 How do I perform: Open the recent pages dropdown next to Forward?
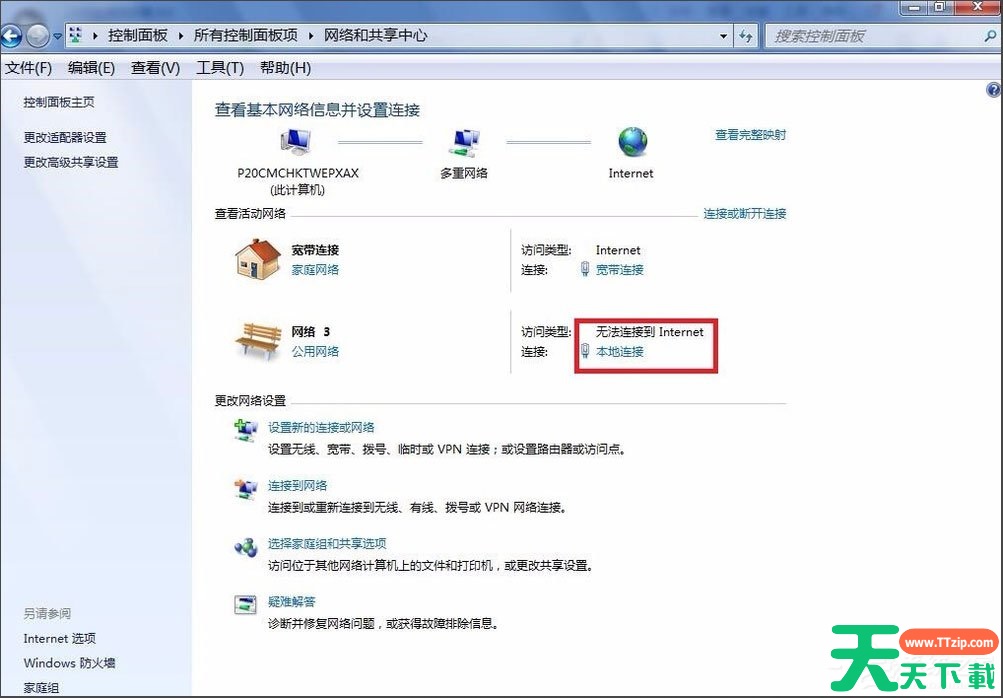pos(58,36)
